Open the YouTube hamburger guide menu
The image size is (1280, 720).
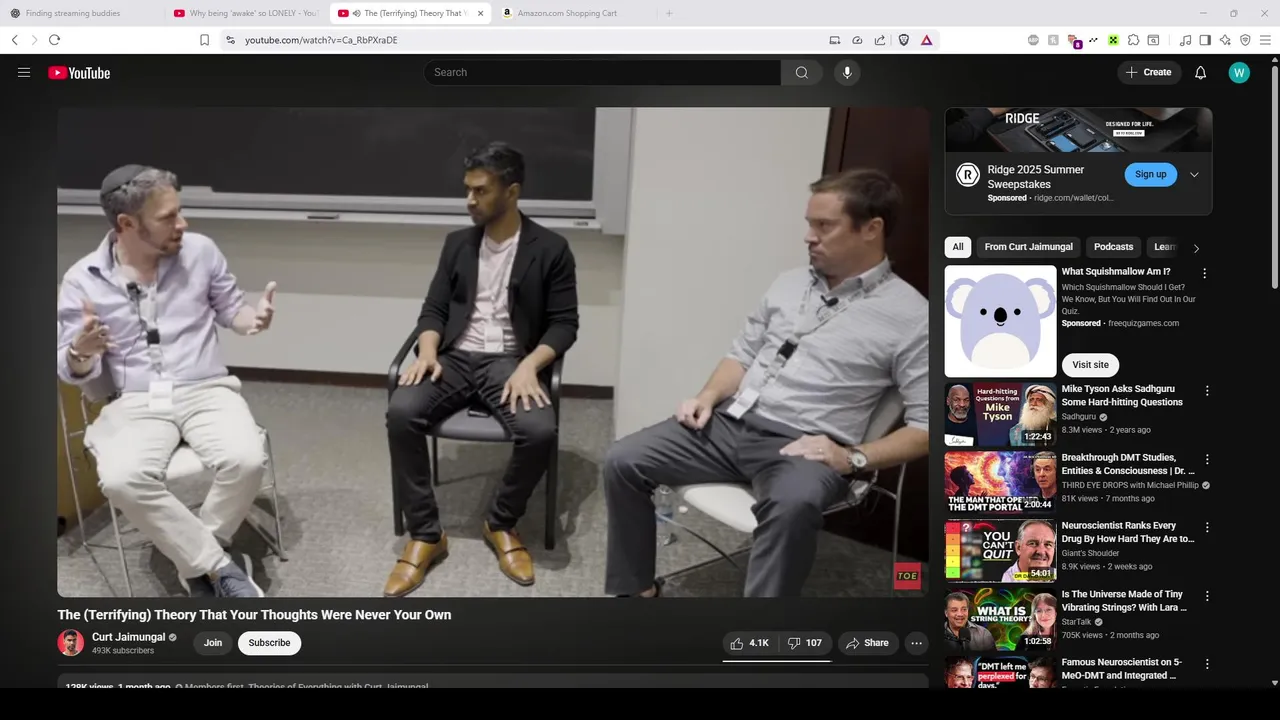[24, 72]
